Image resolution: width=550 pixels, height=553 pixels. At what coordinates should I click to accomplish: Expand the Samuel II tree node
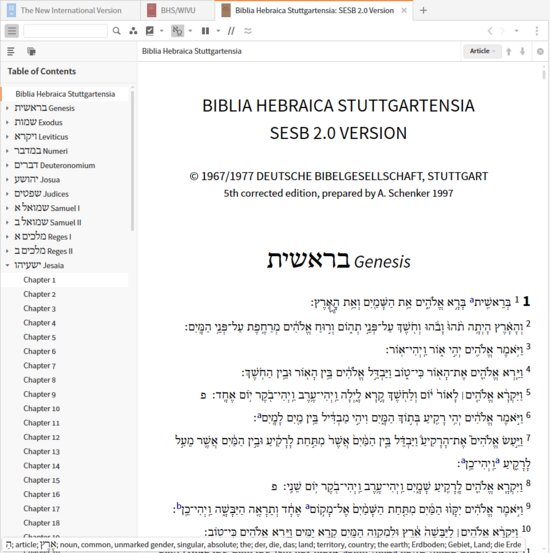(x=7, y=222)
